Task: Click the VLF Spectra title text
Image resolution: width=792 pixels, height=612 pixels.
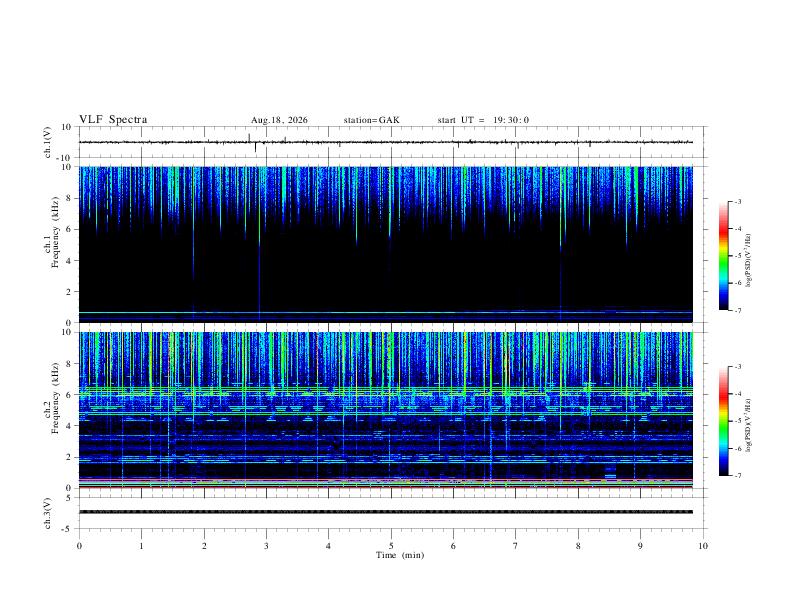Action: 113,120
